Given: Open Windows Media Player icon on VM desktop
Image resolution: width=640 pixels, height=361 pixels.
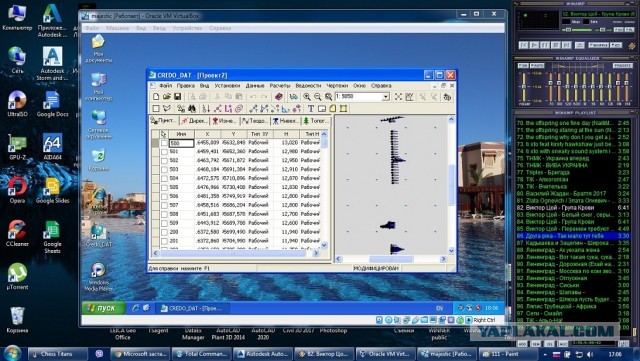Looking at the screenshot, I should [x=98, y=277].
